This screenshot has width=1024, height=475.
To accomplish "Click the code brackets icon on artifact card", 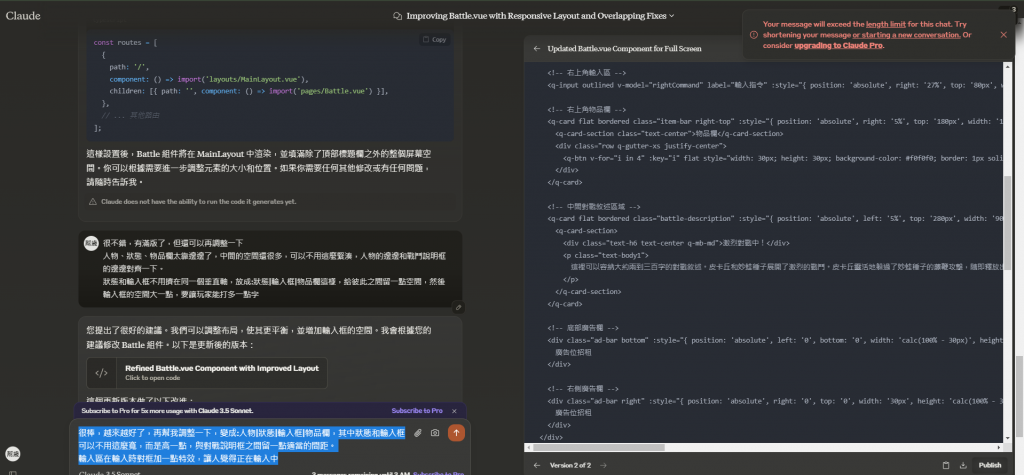I will click(101, 373).
